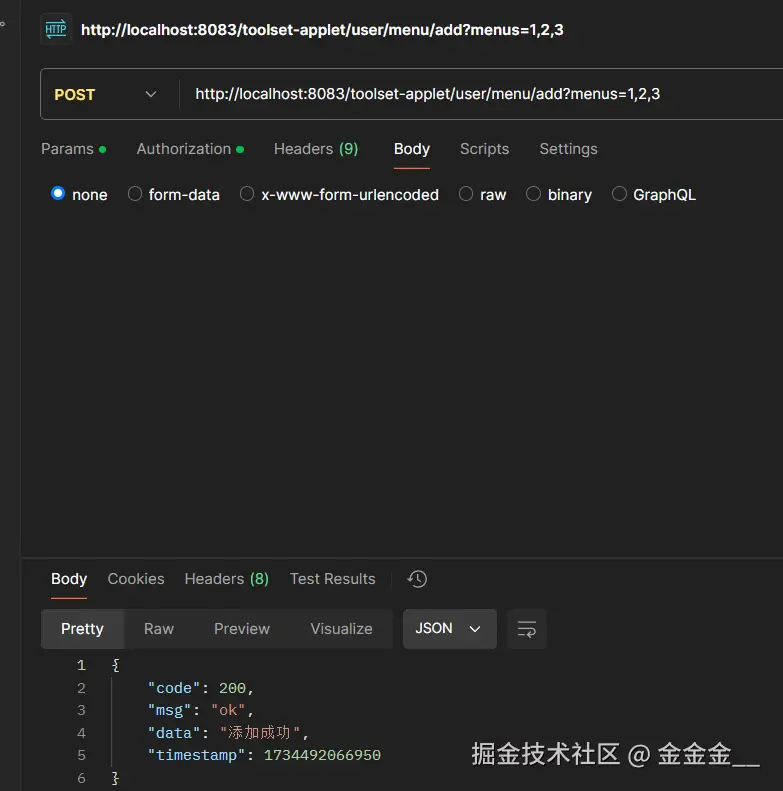Open the JSON format dropdown

coord(450,629)
